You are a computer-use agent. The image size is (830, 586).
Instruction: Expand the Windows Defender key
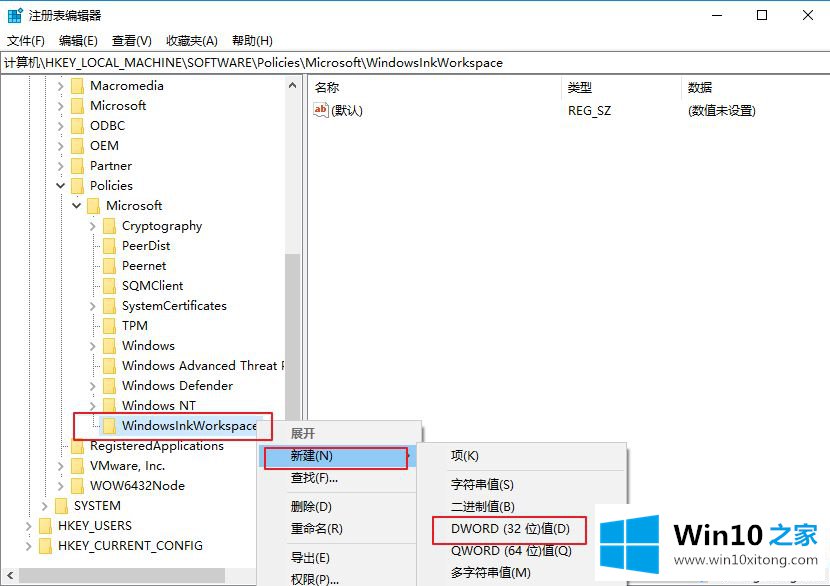click(x=93, y=386)
